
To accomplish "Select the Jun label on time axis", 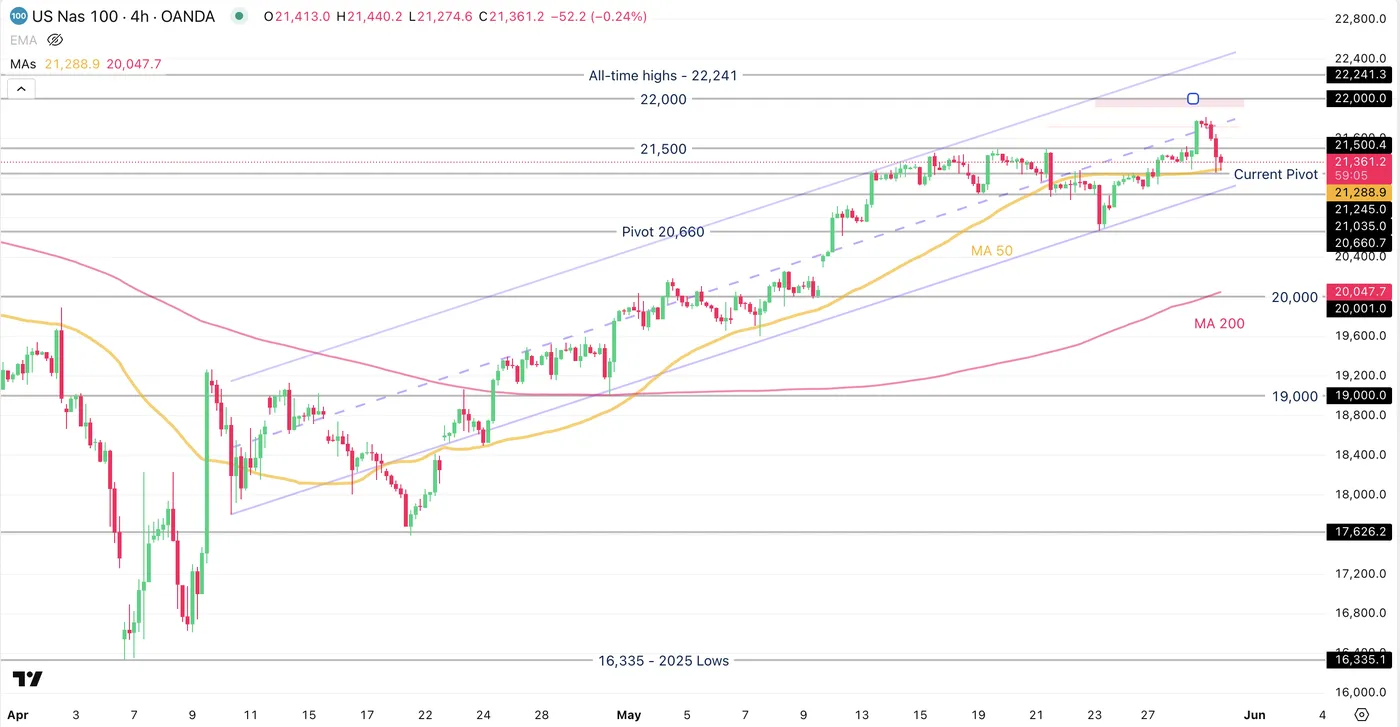I will point(1254,715).
